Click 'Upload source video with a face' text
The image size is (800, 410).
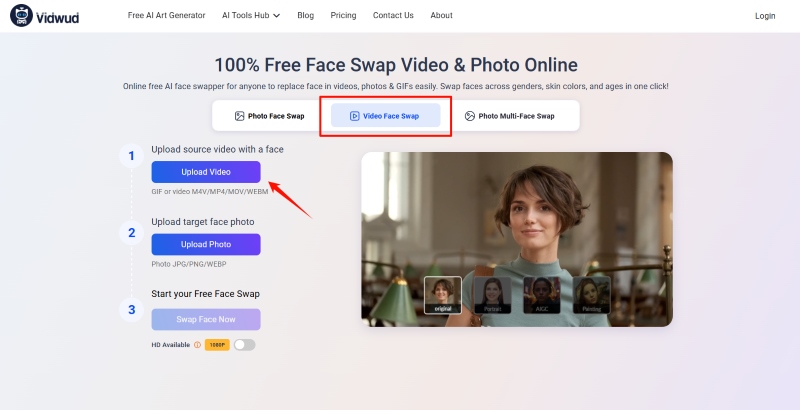pos(217,149)
